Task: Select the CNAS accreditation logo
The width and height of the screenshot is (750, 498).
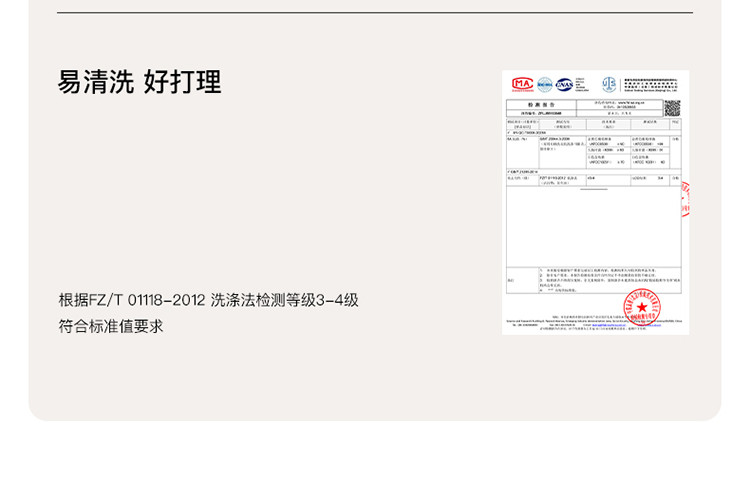Action: click(566, 85)
